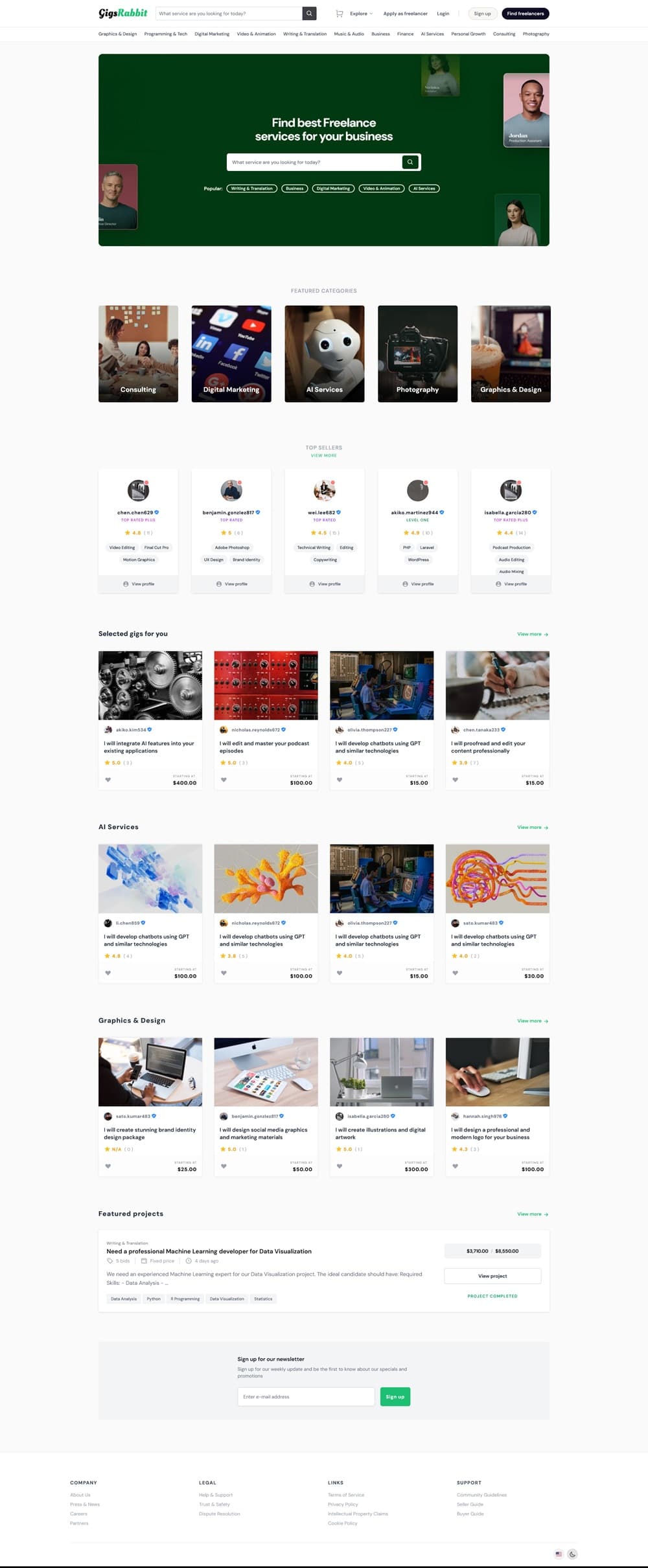
Task: View profile of chen.chen629
Action: click(139, 584)
